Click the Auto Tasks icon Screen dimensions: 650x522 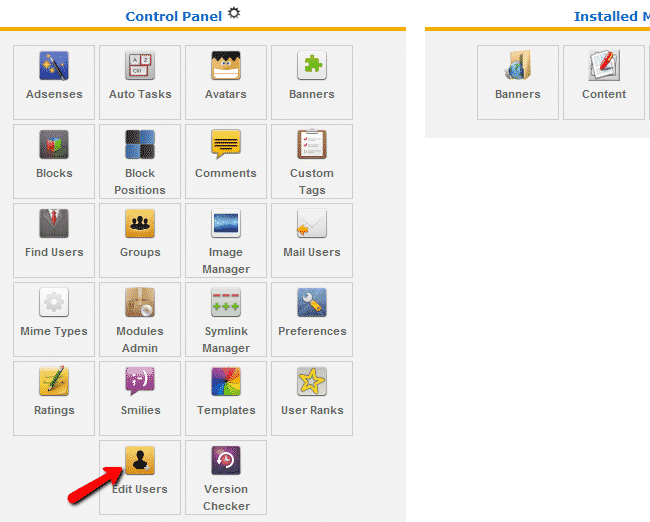(x=140, y=81)
